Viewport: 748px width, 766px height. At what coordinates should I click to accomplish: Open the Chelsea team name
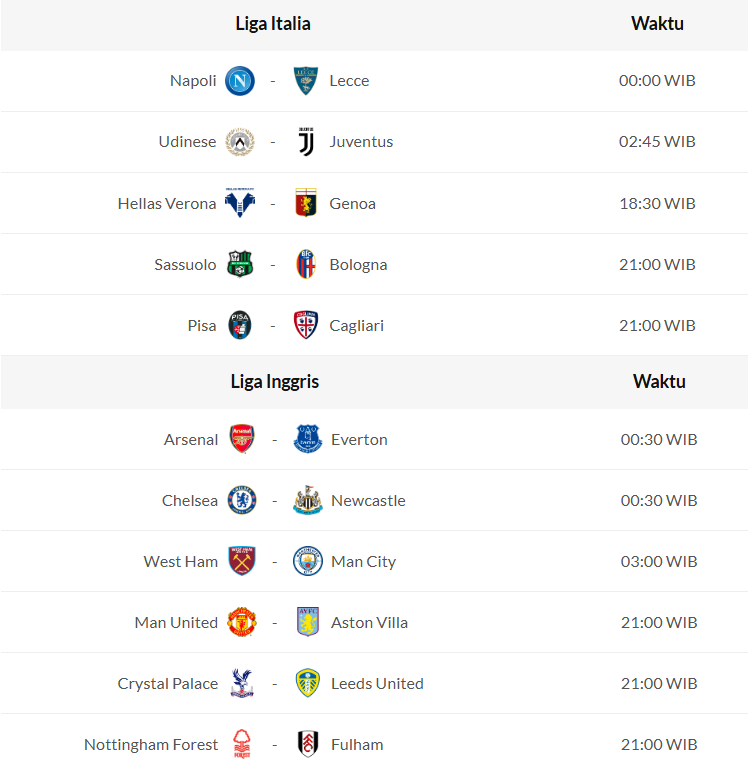point(190,501)
